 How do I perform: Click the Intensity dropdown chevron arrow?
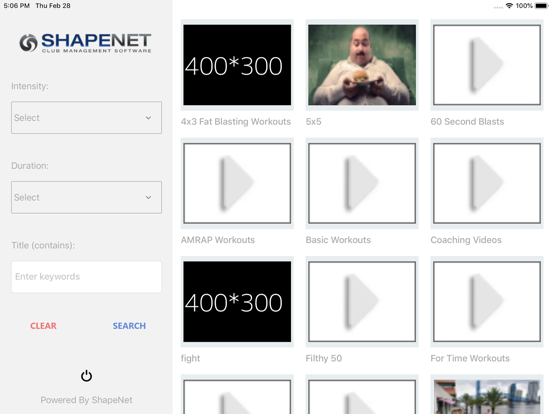(149, 118)
